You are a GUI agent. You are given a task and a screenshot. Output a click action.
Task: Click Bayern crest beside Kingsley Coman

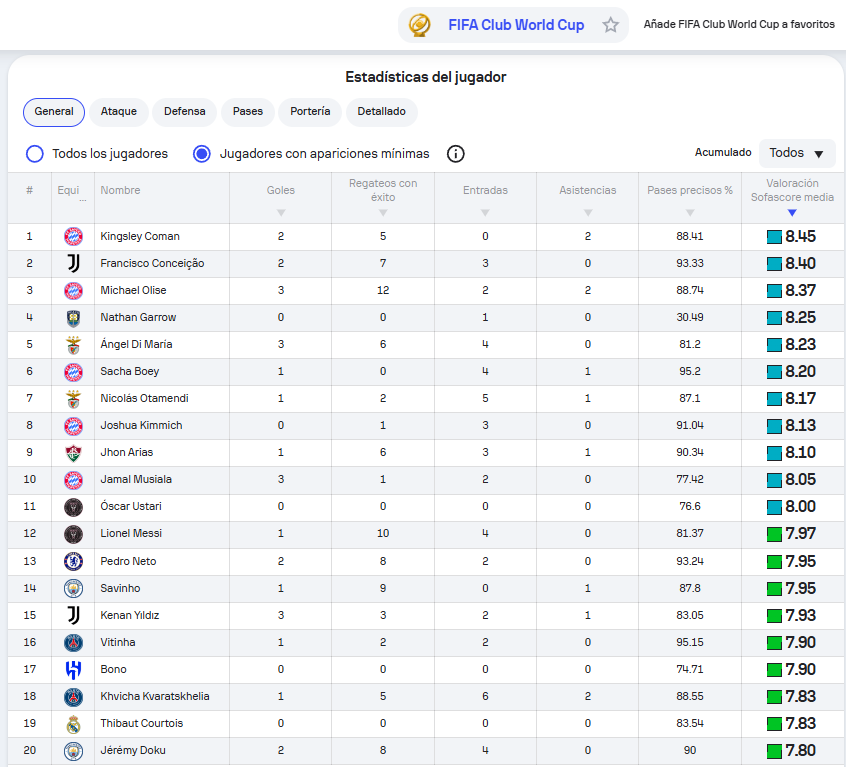point(73,236)
